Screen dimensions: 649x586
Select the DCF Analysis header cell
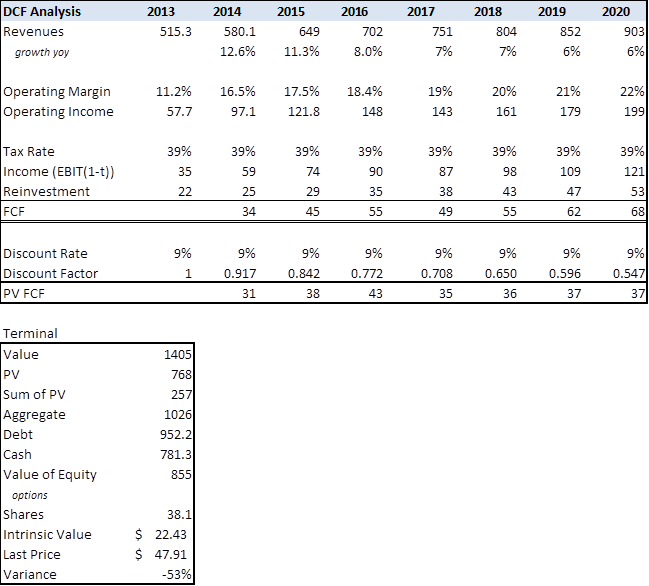coord(42,12)
